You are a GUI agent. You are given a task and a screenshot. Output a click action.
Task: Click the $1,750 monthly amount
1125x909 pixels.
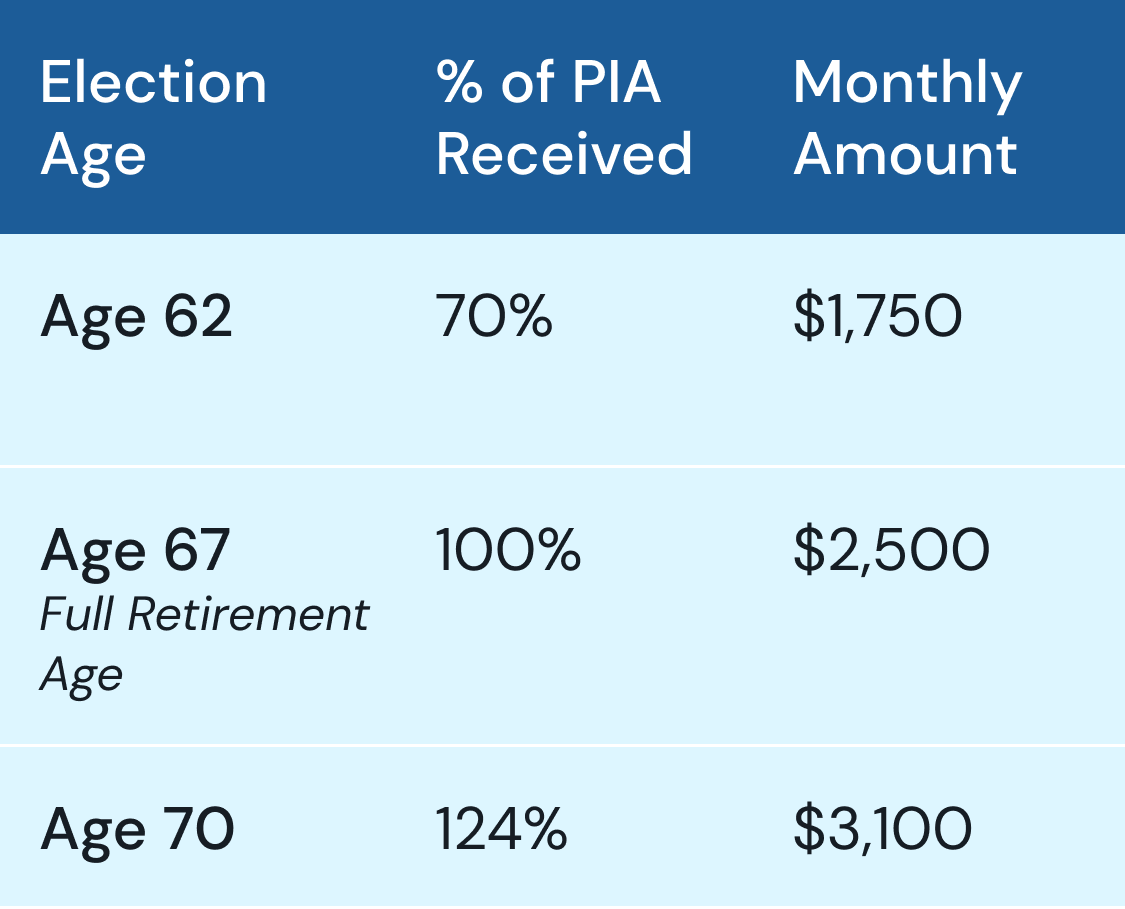877,316
